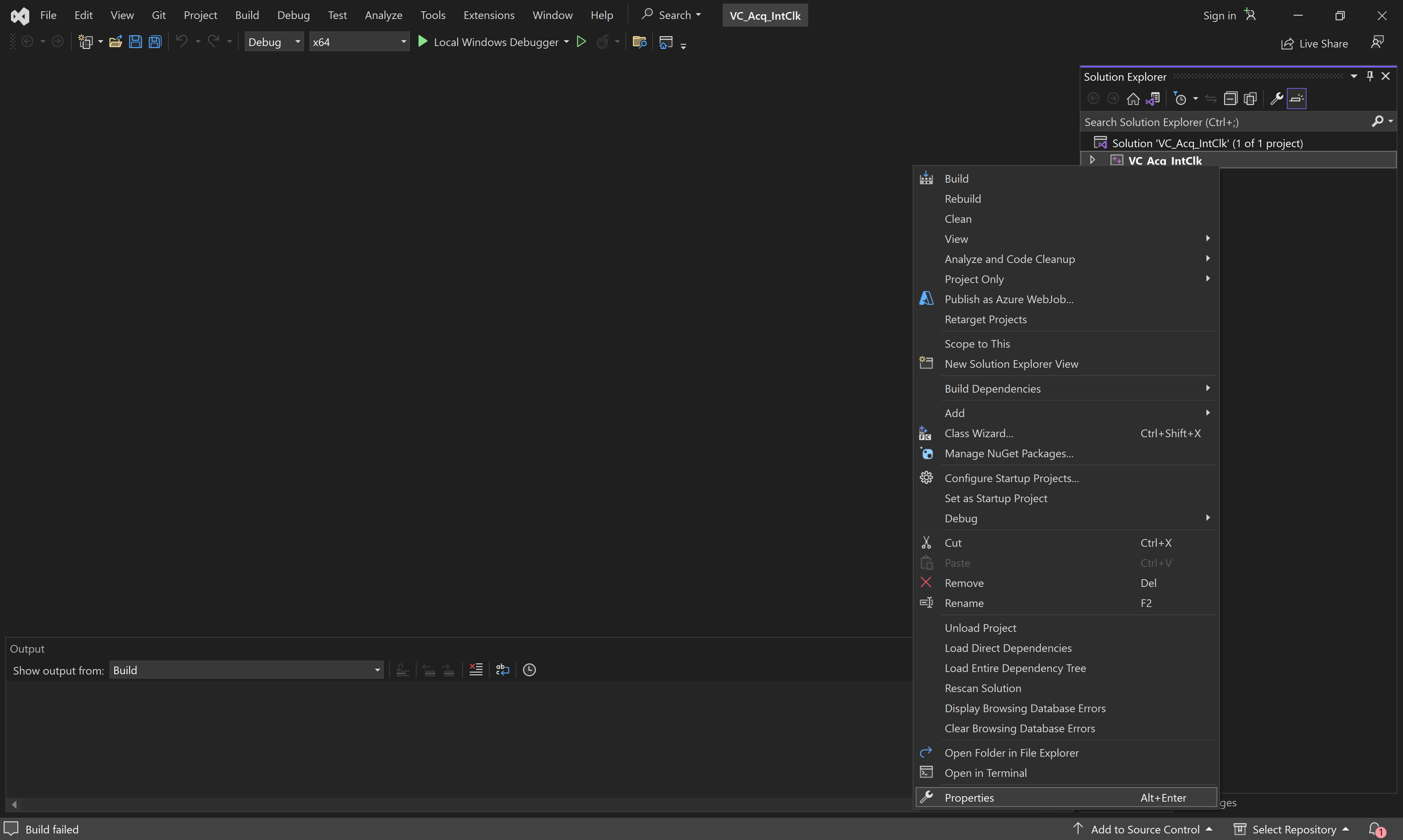Click the Azure icon beside Publish as WebJob
The height and width of the screenshot is (840, 1403).
[x=926, y=299]
